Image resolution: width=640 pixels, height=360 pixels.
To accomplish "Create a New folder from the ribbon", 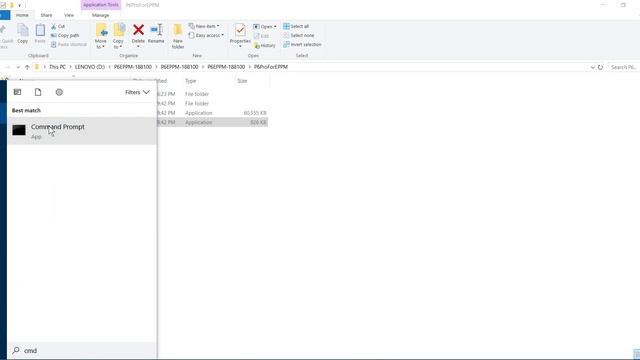I will (x=178, y=36).
